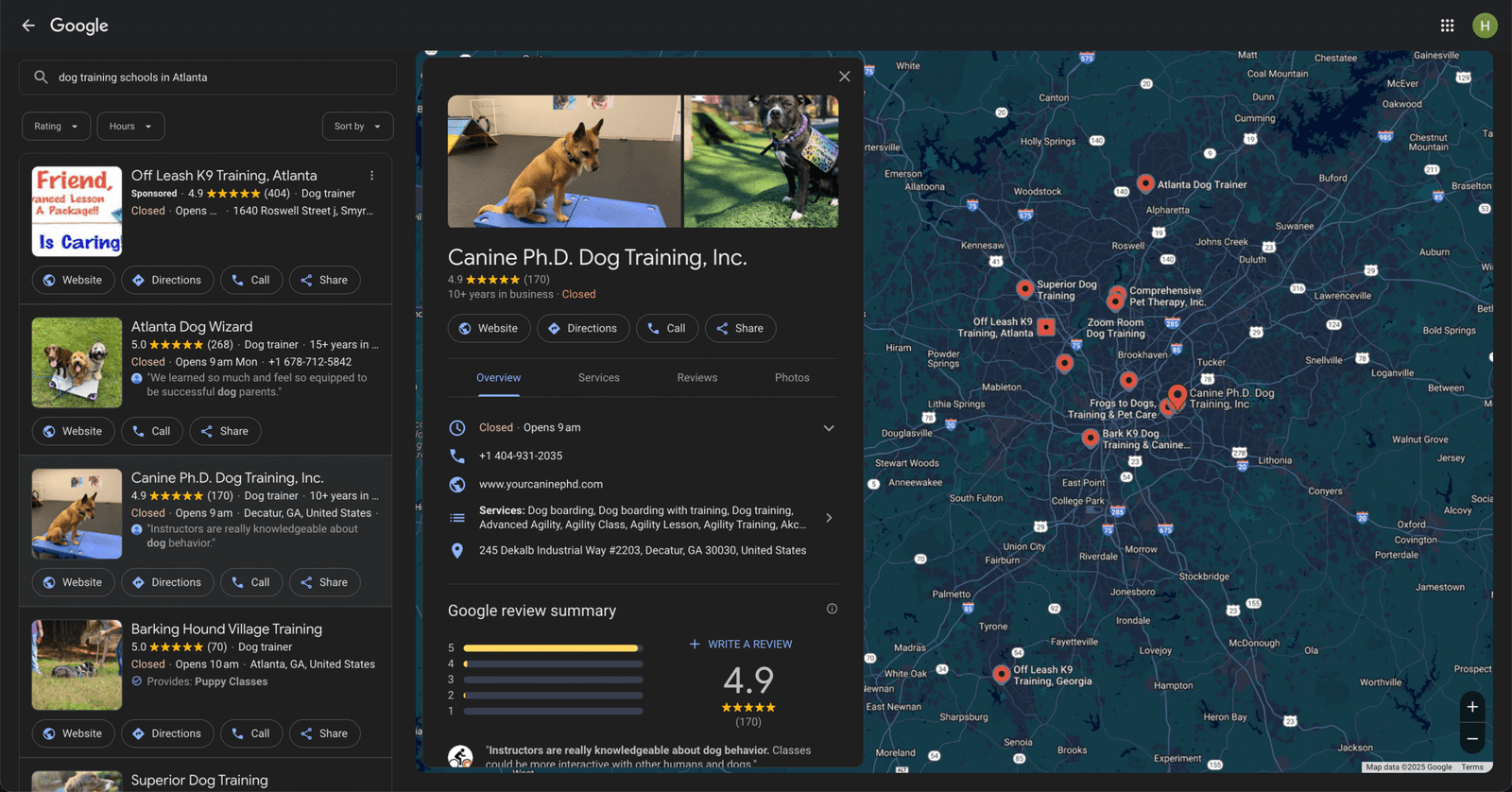Click Call button in the details panel
1512x792 pixels.
coord(667,328)
